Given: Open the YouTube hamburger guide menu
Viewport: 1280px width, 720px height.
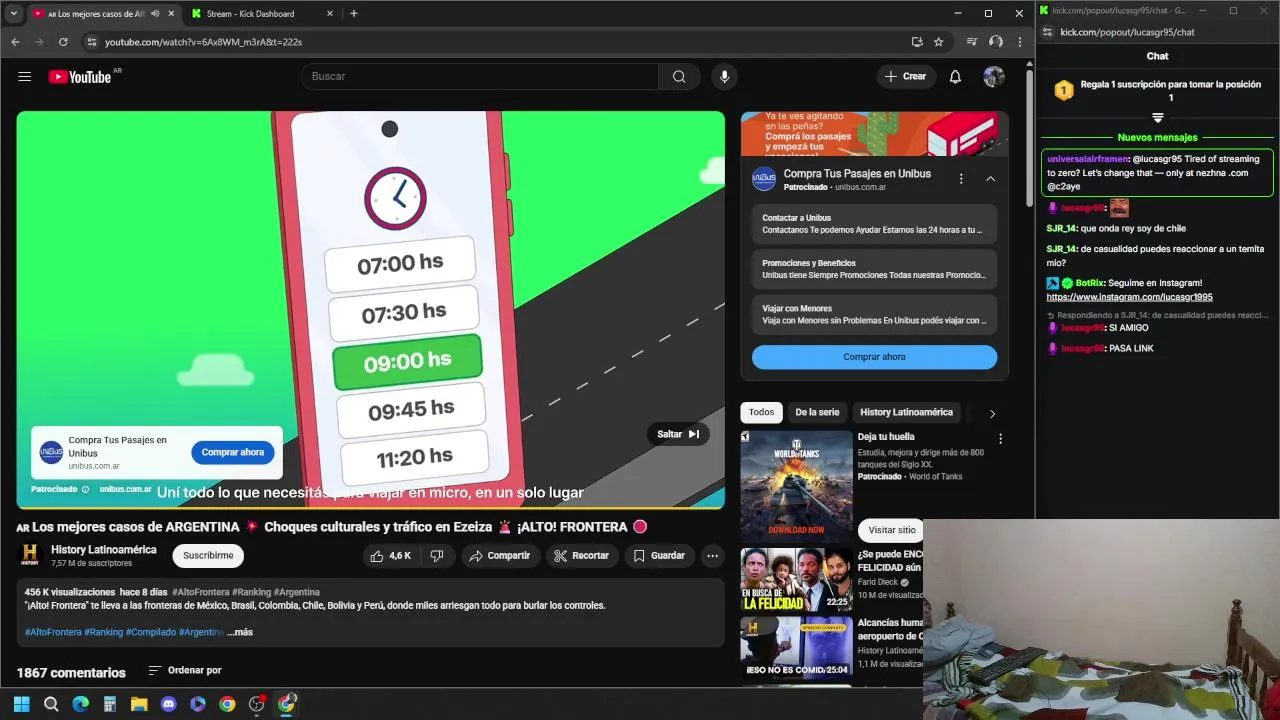Looking at the screenshot, I should pos(25,77).
